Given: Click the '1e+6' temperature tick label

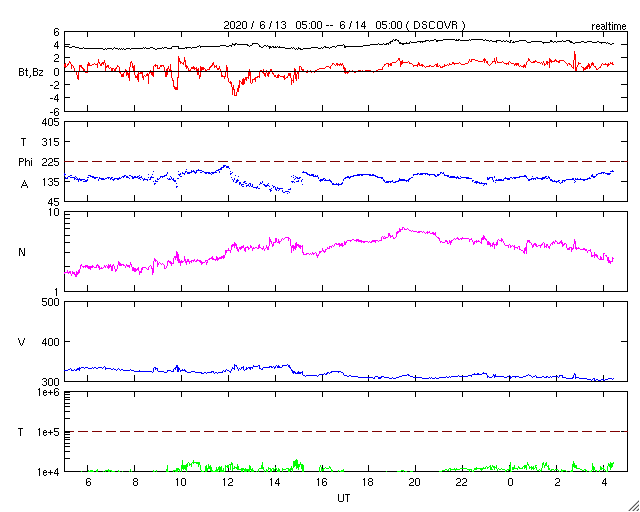Looking at the screenshot, I should point(49,392).
